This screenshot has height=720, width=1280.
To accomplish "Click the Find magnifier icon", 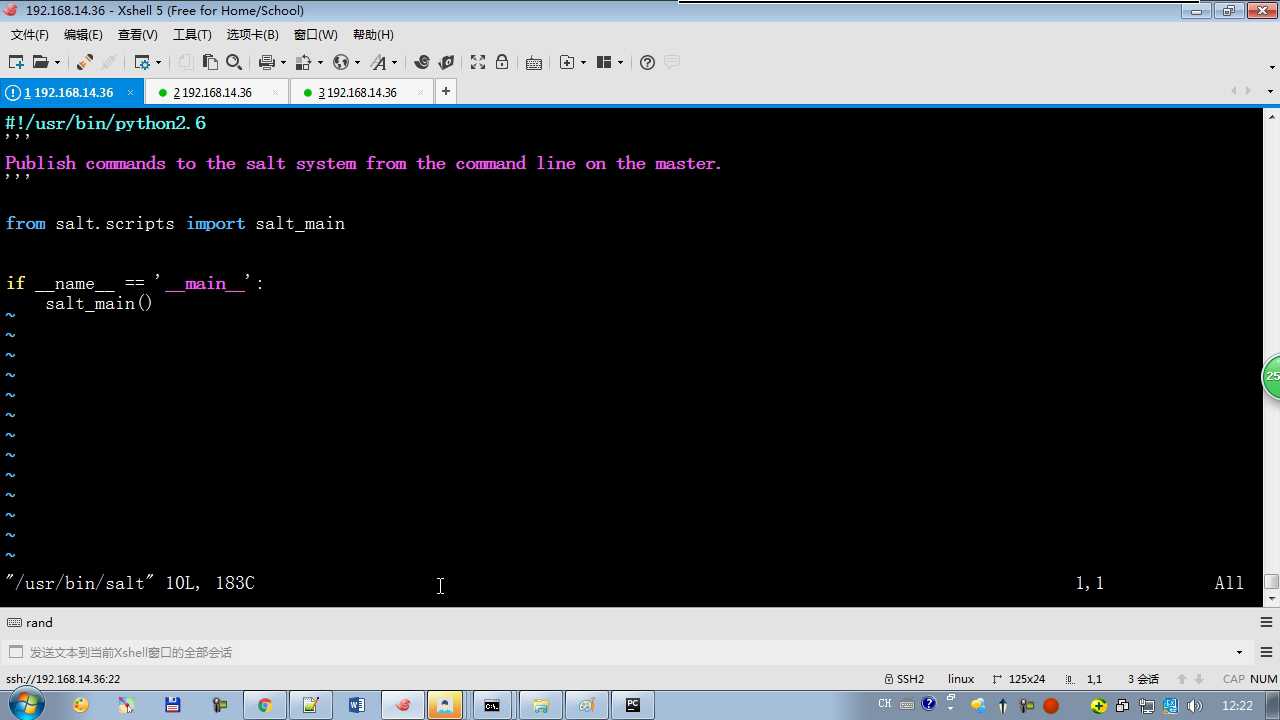I will [x=234, y=62].
